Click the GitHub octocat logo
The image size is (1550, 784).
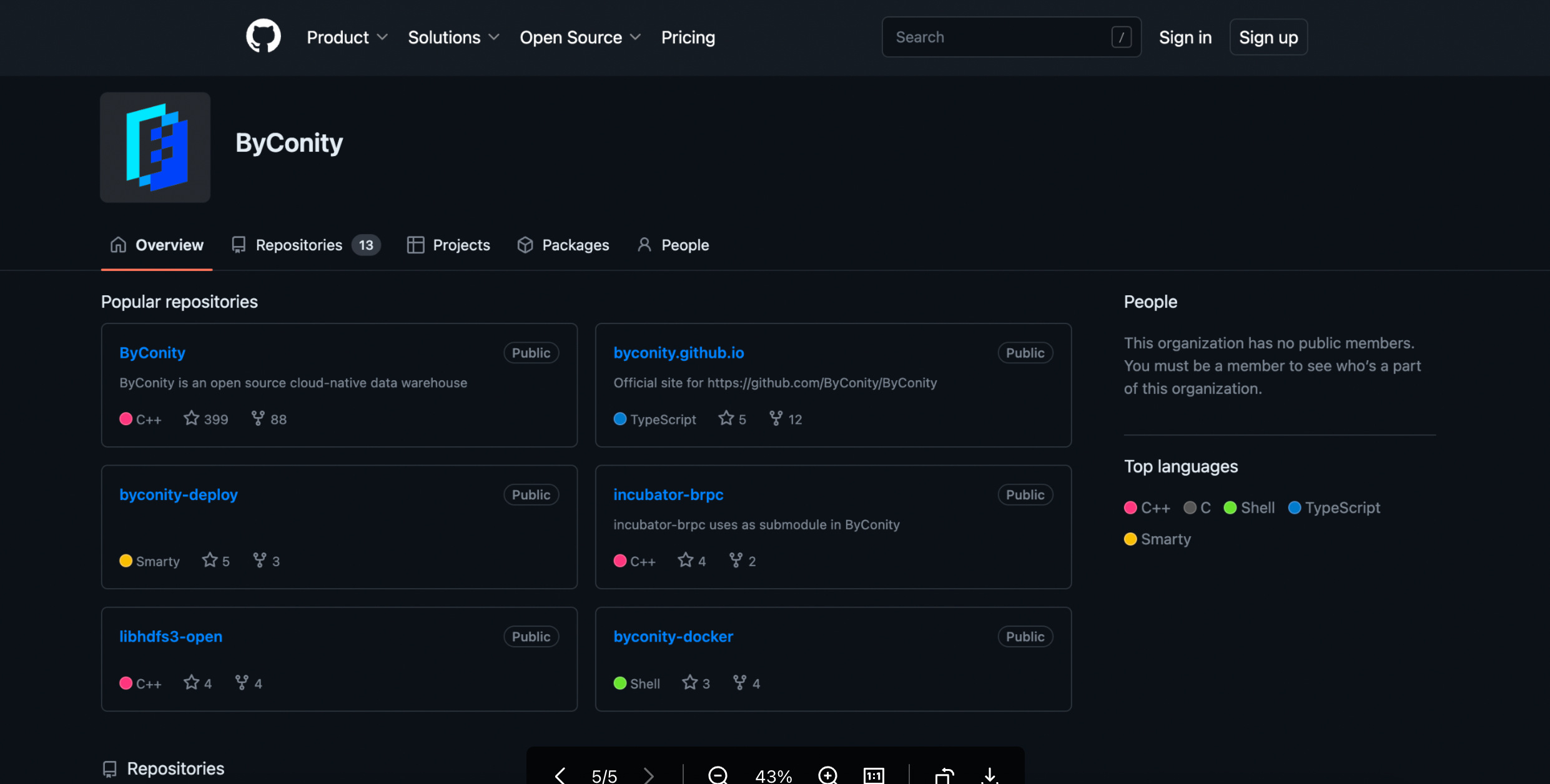(263, 36)
